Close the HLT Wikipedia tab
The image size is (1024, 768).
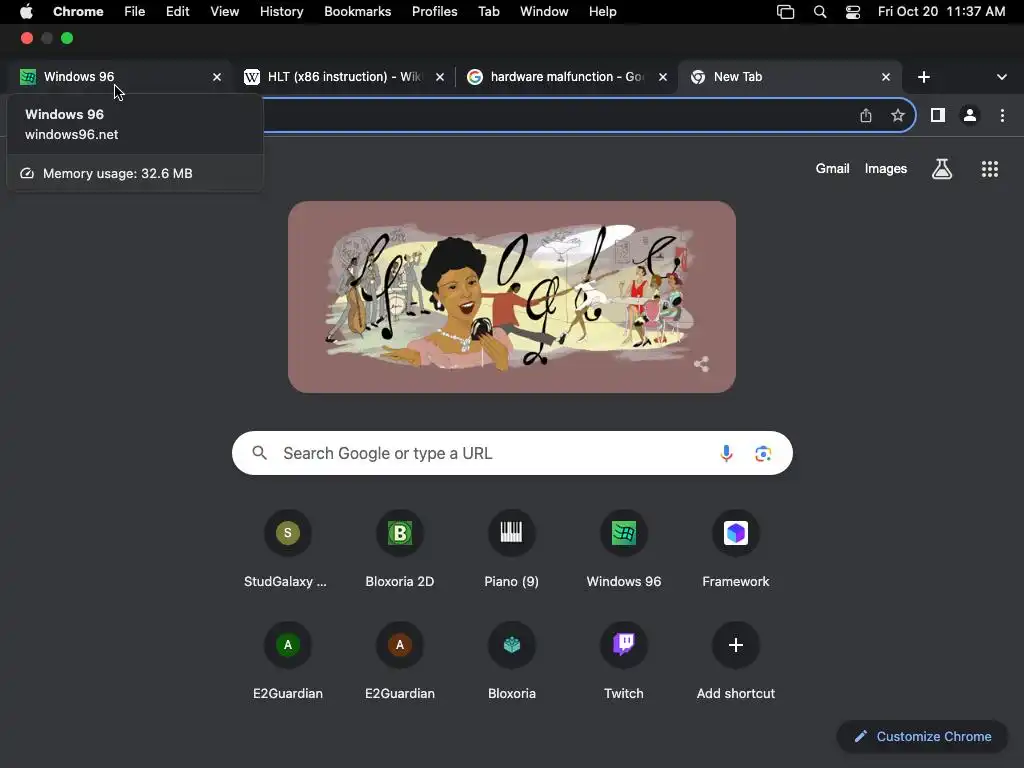[440, 77]
